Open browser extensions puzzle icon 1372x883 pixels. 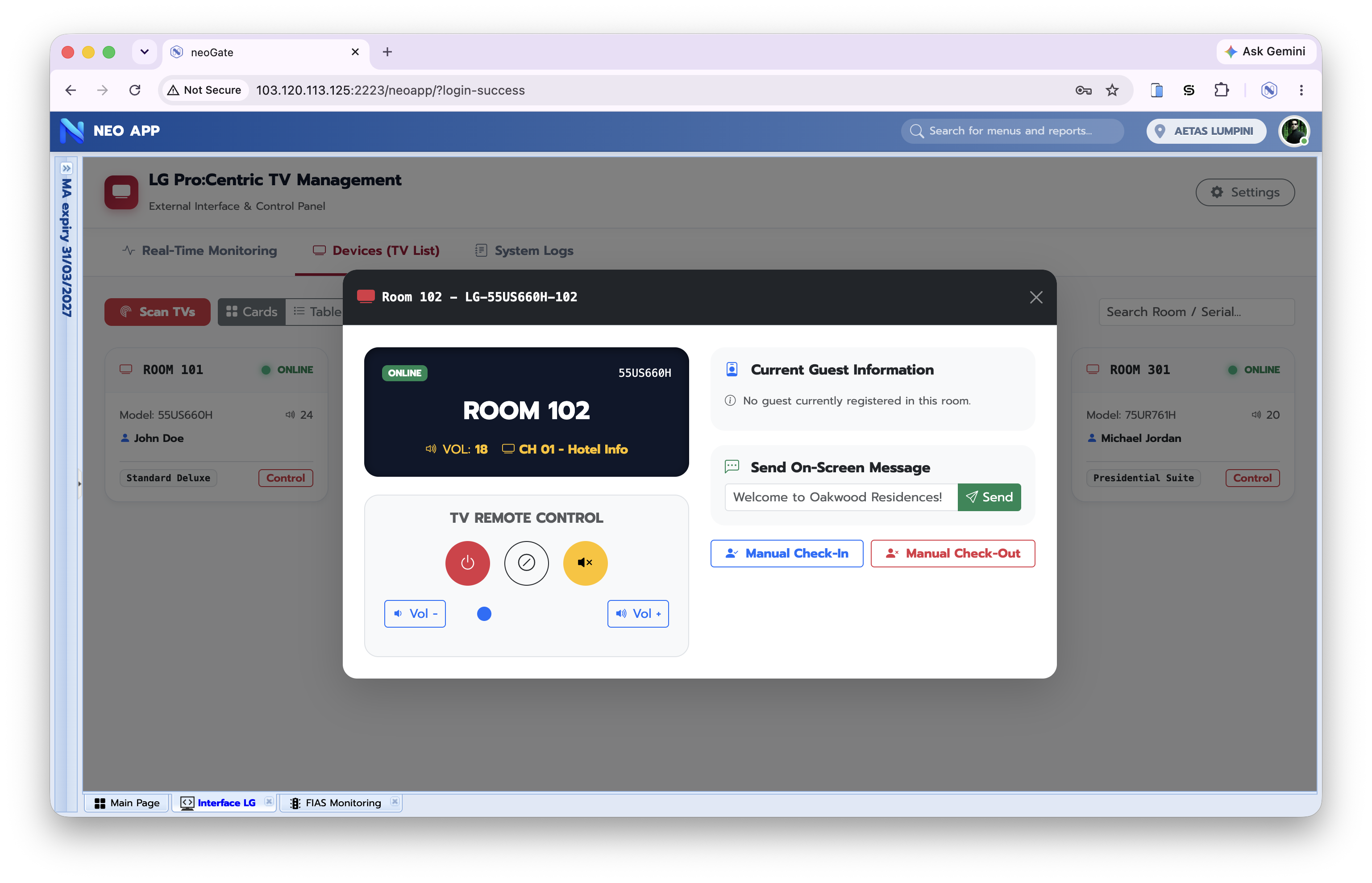(1221, 90)
